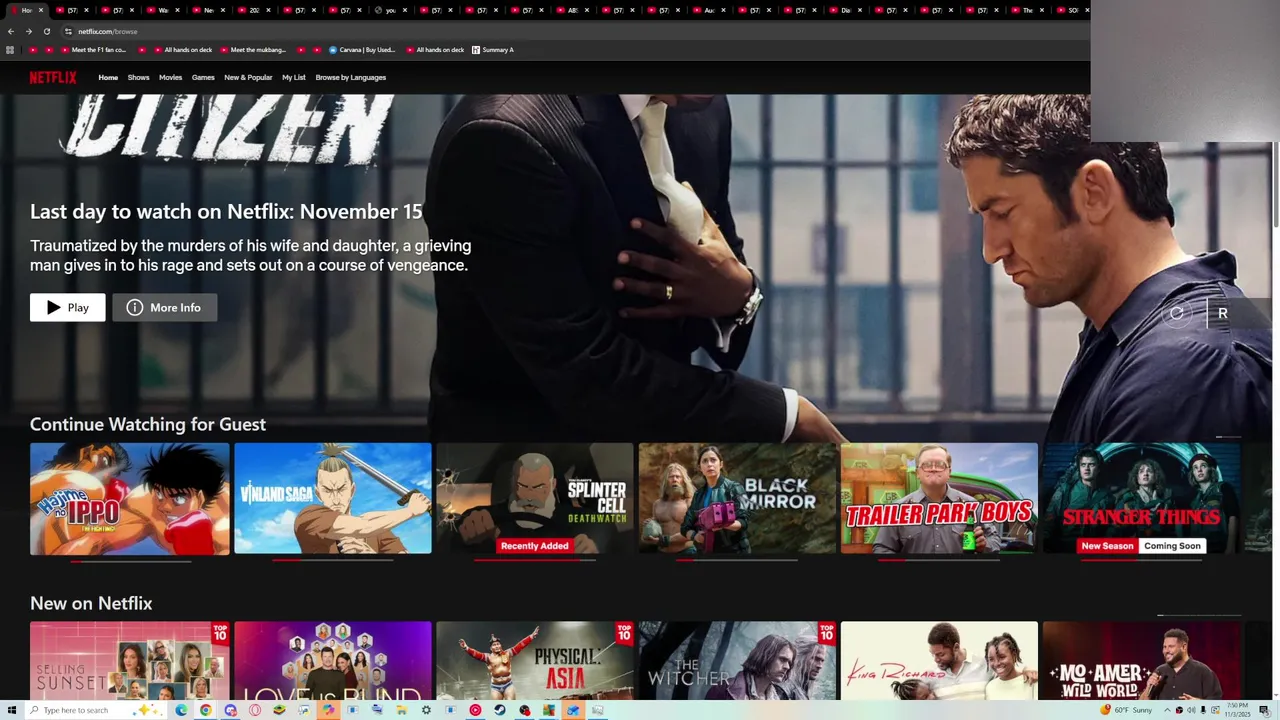This screenshot has width=1280, height=720.
Task: Open New & Popular nav item
Action: [248, 77]
